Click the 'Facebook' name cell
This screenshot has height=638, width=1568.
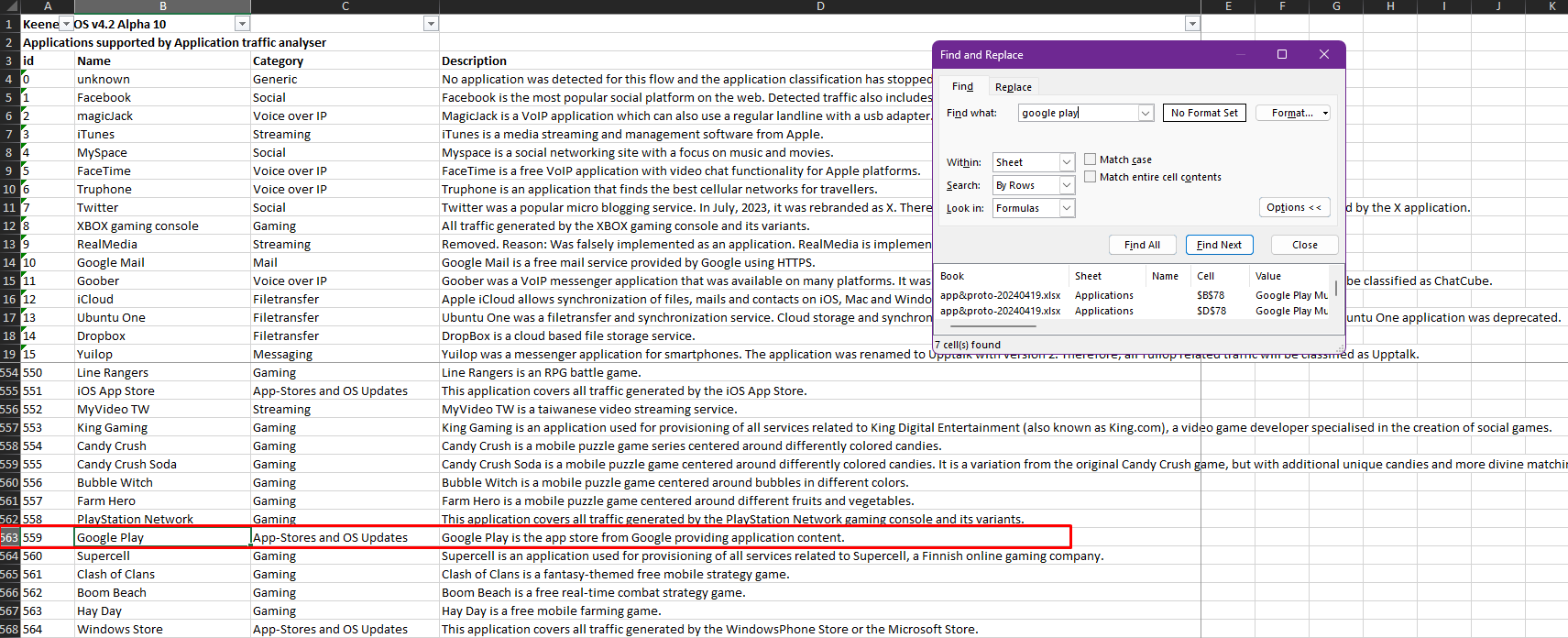(x=163, y=97)
